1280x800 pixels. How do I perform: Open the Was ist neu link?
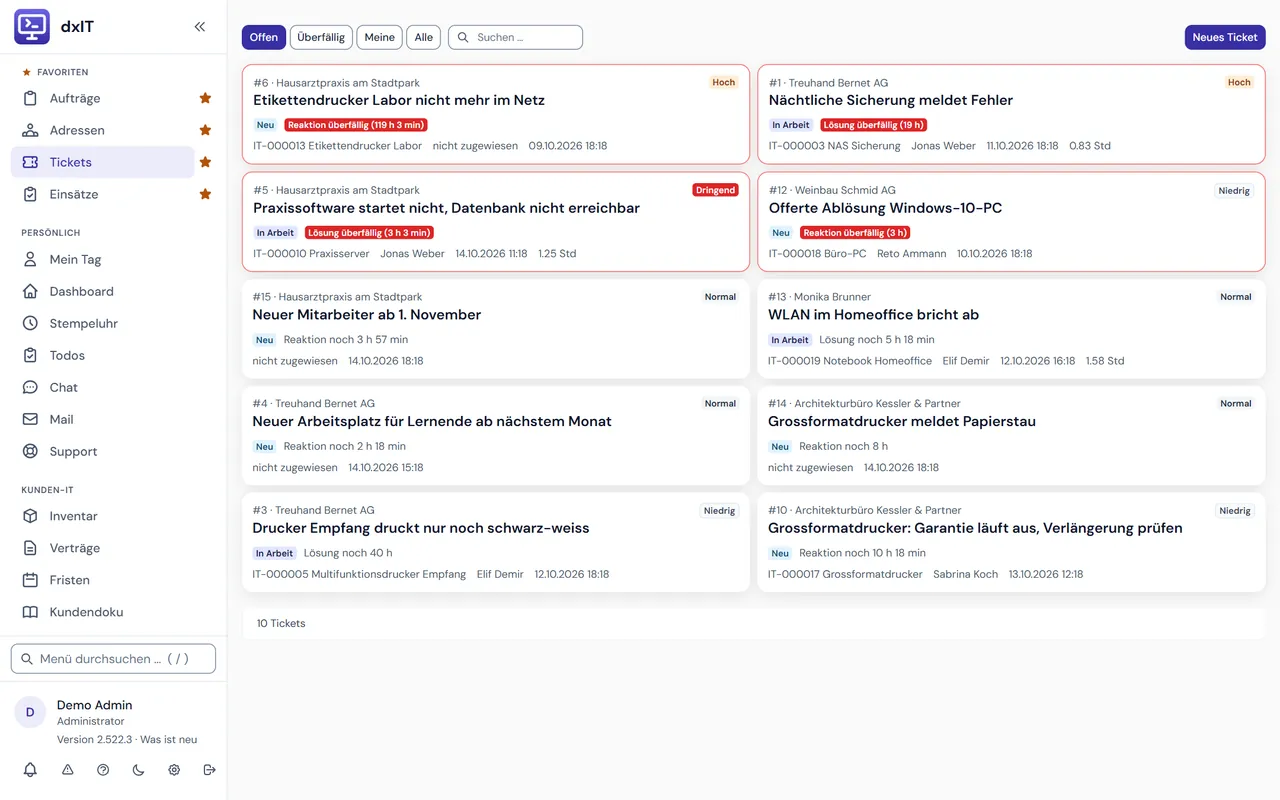(168, 740)
